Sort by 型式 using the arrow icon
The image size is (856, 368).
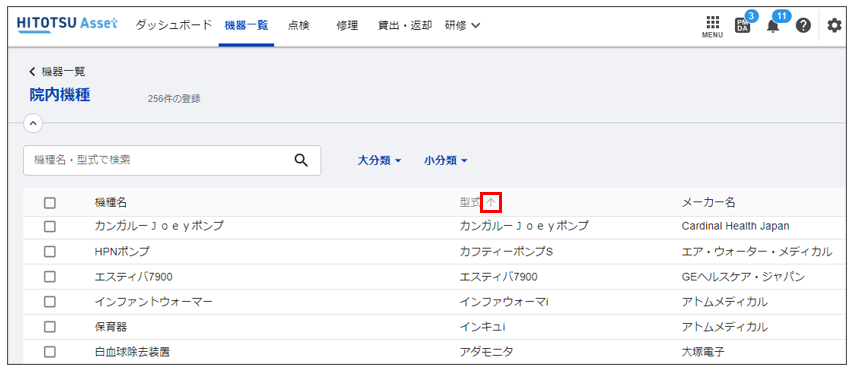491,203
